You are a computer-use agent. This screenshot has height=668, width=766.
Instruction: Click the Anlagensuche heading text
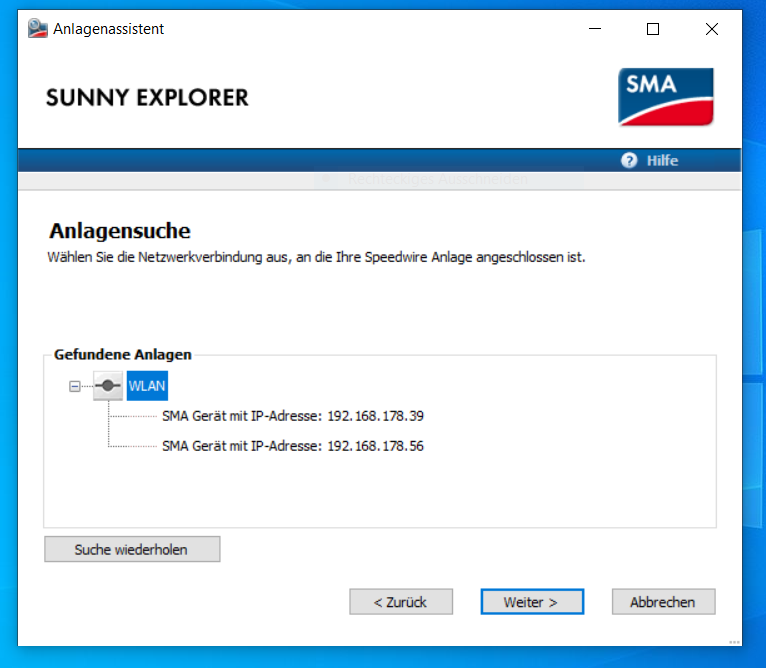pyautogui.click(x=120, y=231)
